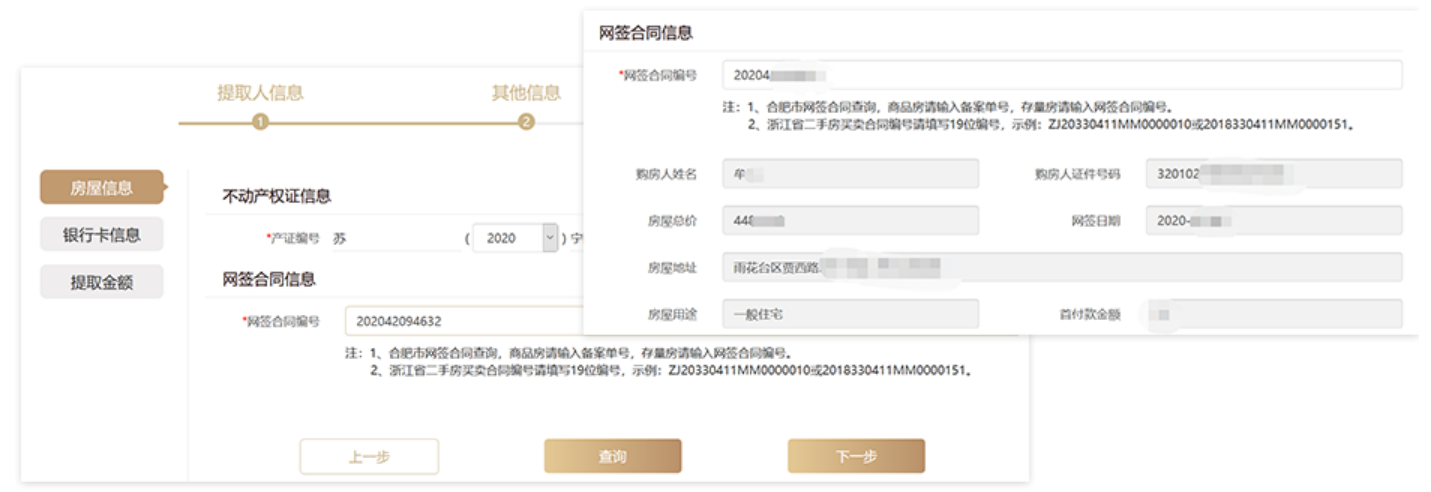Click the 房屋用途 field showing 一般住宅

[x=850, y=314]
